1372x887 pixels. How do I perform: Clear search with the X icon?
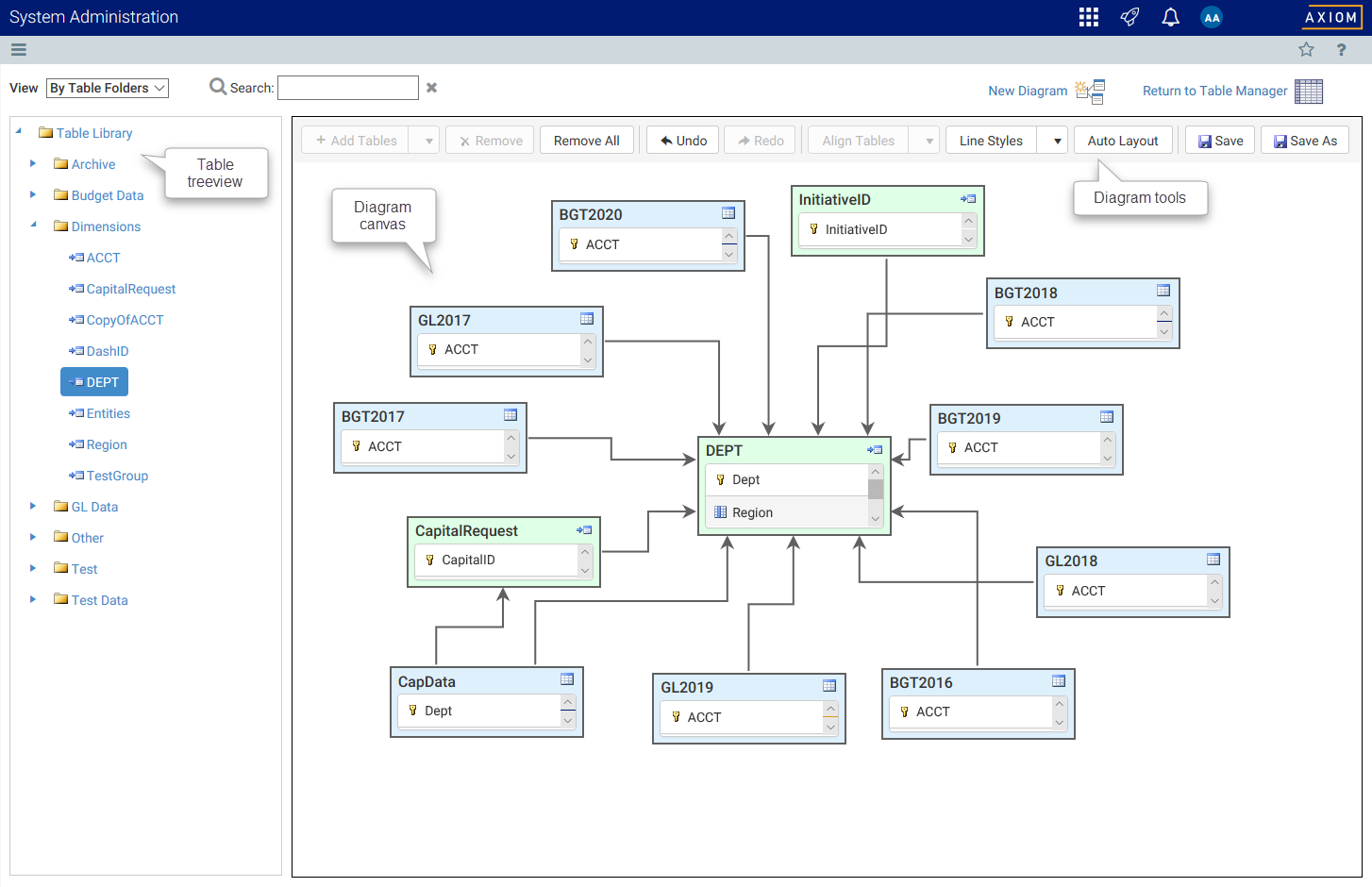pos(431,88)
